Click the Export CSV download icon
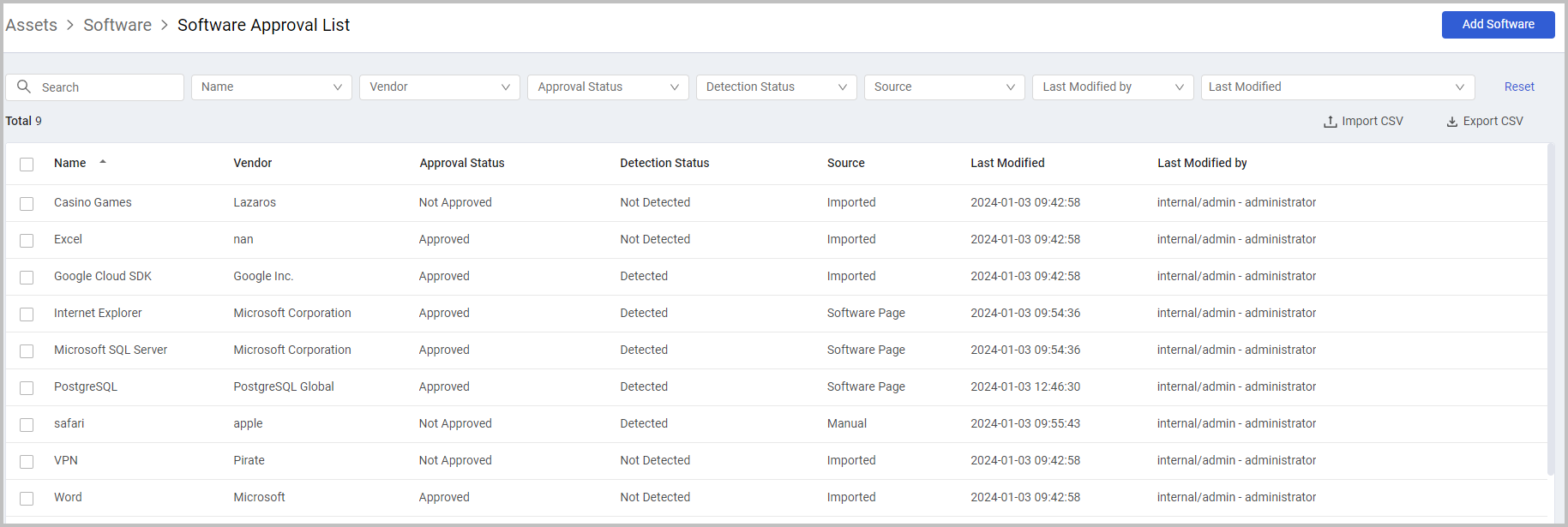The height and width of the screenshot is (527, 1568). point(1452,122)
